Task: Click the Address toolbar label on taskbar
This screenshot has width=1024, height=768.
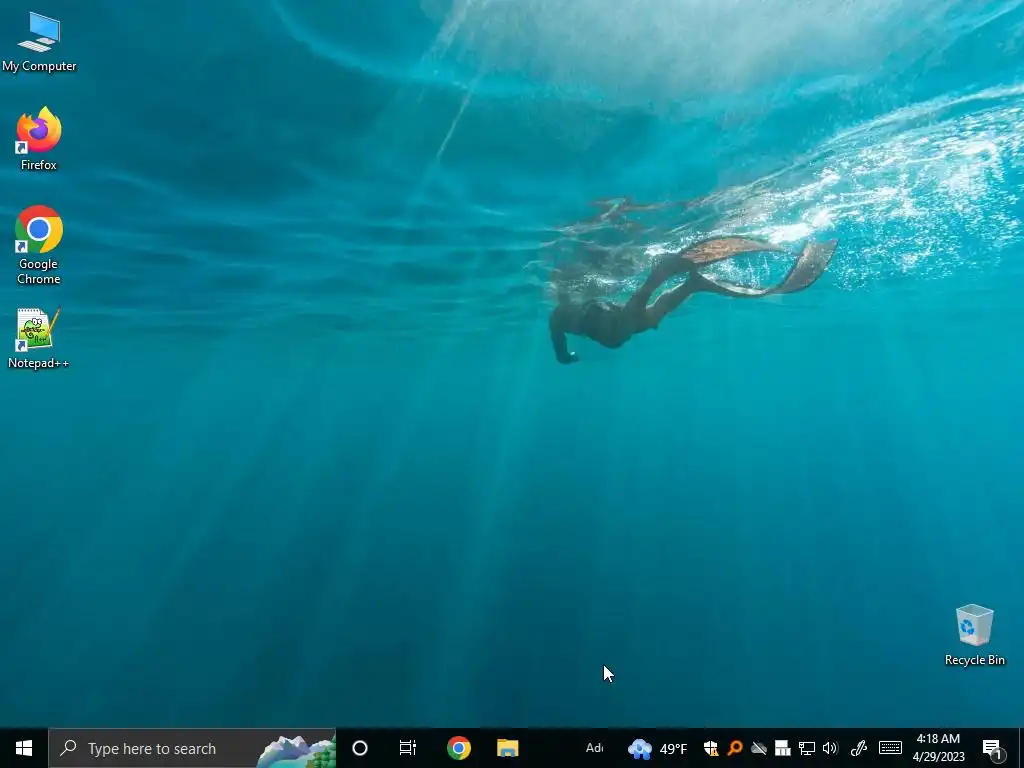Action: (x=594, y=748)
